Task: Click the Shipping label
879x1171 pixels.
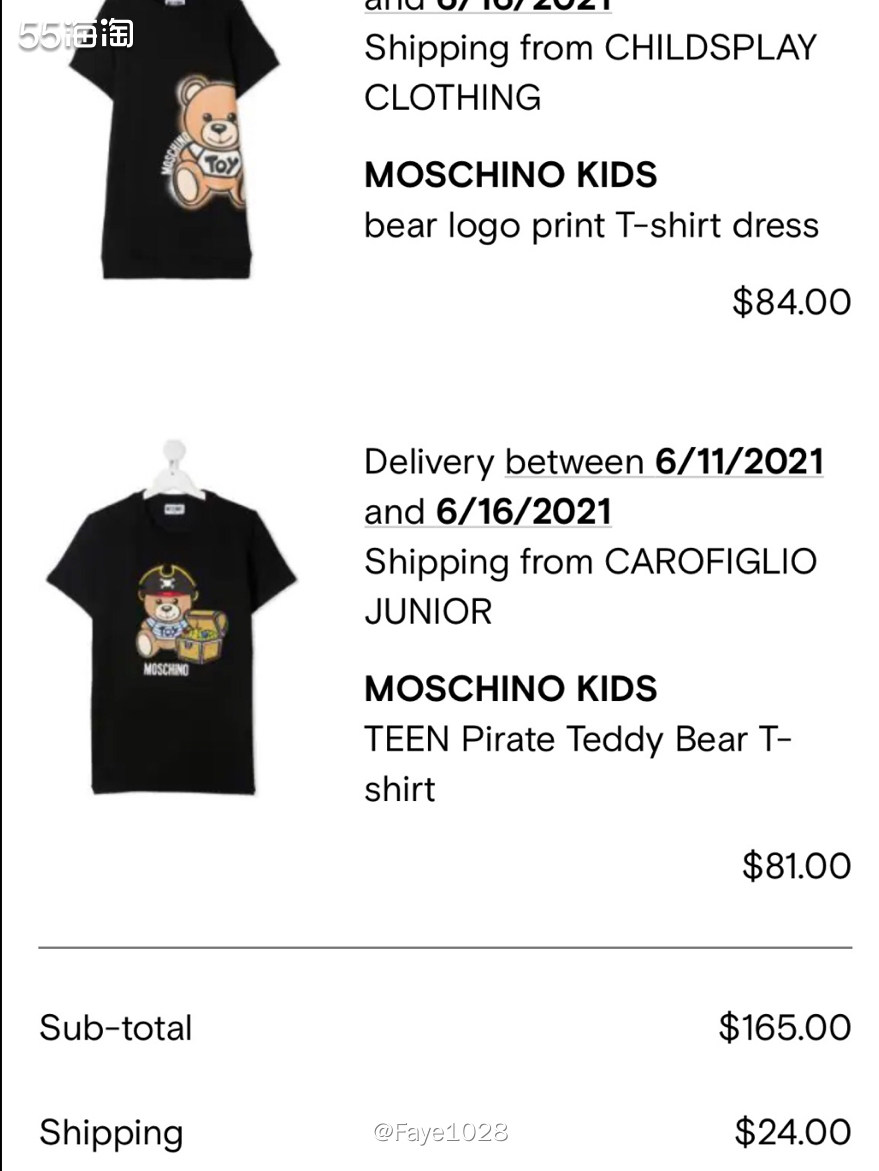Action: tap(110, 1132)
